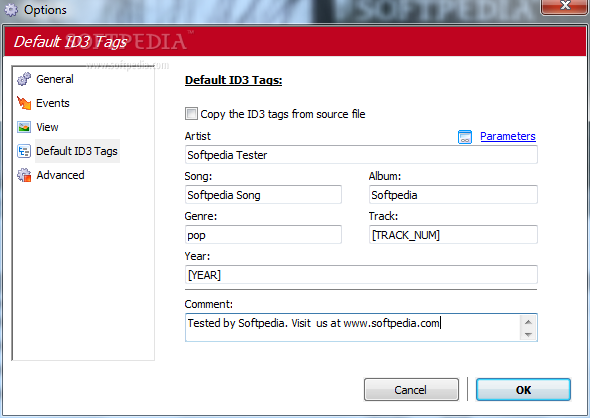Image resolution: width=590 pixels, height=418 pixels.
Task: Go to the View settings page
Action: click(x=47, y=127)
